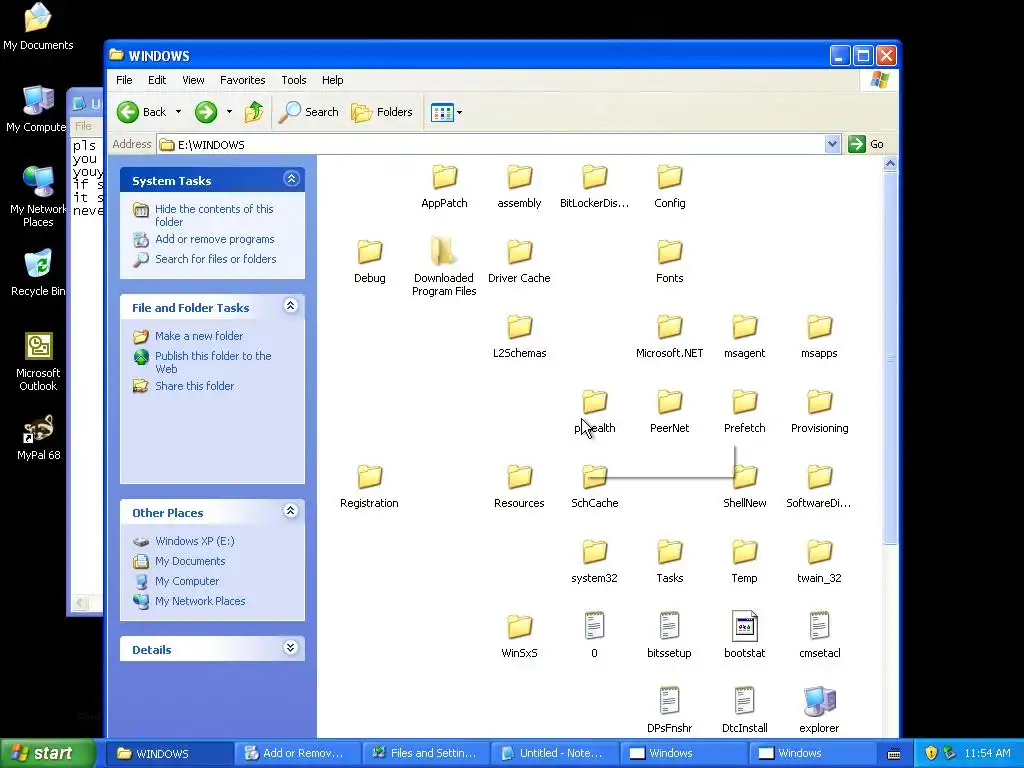Screen dimensions: 1024x768
Task: Collapse File and Folder Tasks panel
Action: pos(291,306)
